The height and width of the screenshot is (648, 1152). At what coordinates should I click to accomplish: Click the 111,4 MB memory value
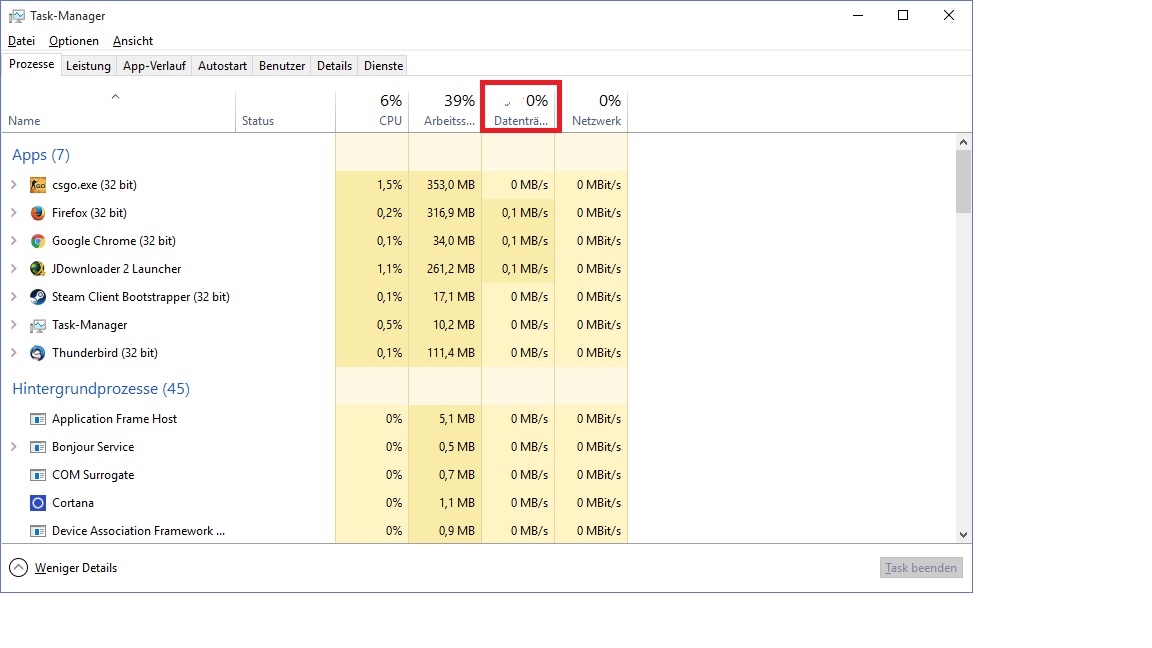coord(450,353)
